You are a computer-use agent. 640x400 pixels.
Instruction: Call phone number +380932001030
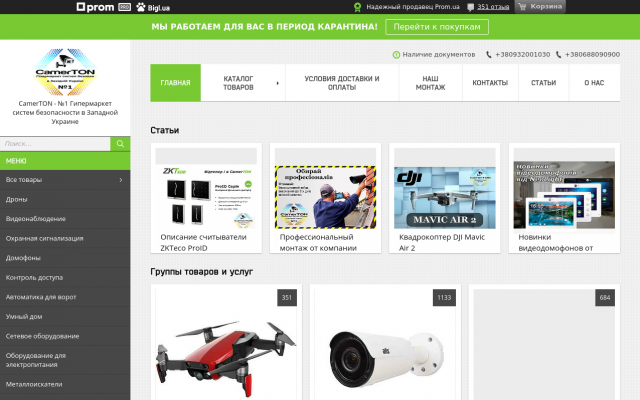point(522,54)
